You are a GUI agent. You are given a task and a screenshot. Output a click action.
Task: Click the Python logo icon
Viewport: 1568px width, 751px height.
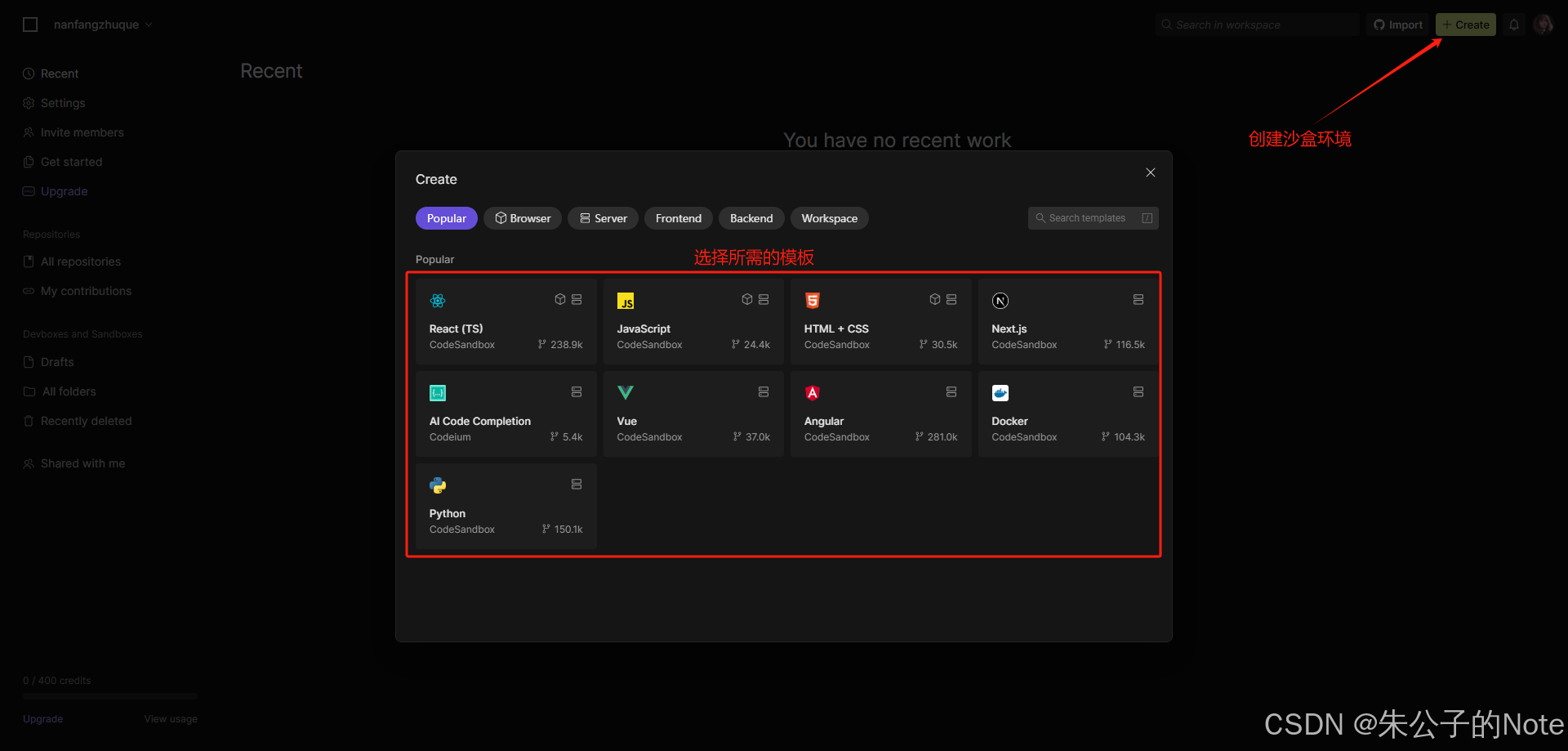pyautogui.click(x=438, y=485)
